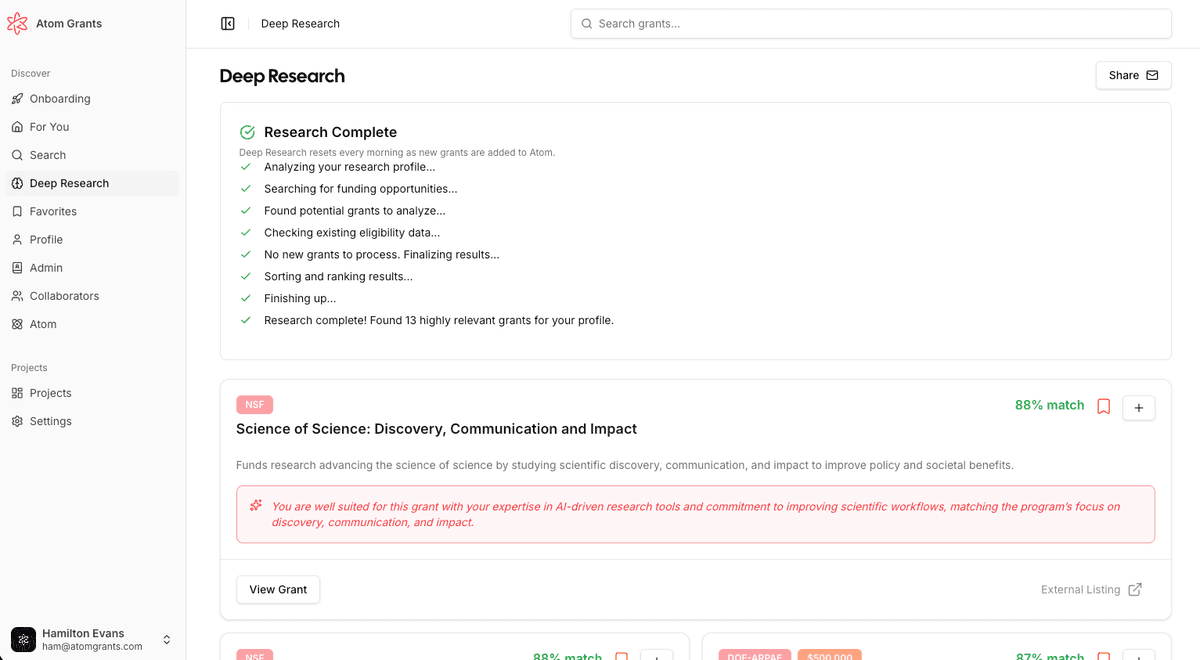The height and width of the screenshot is (660, 1200).
Task: Expand the Hamilton Evans account menu
Action: tap(166, 639)
